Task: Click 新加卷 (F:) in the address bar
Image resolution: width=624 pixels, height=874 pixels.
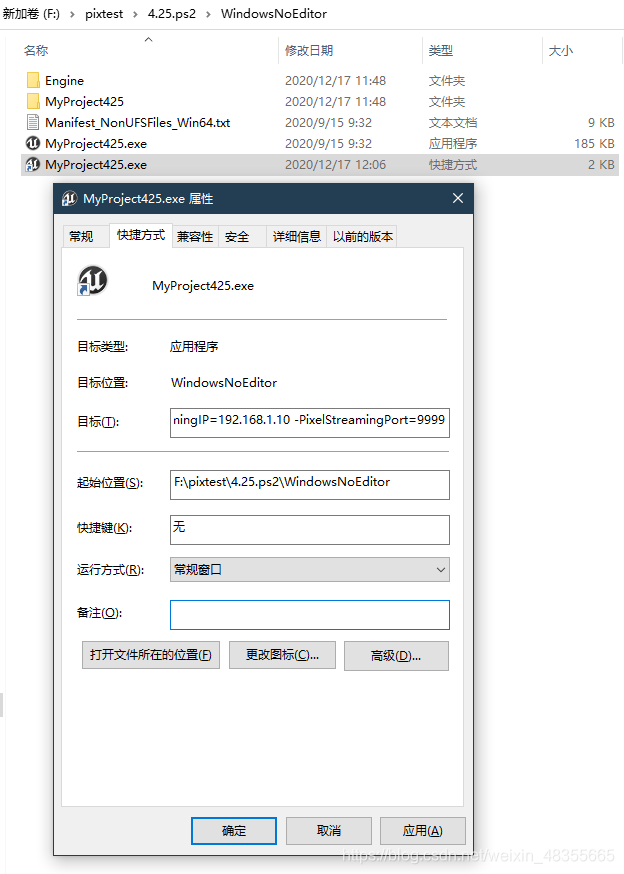Action: click(31, 13)
